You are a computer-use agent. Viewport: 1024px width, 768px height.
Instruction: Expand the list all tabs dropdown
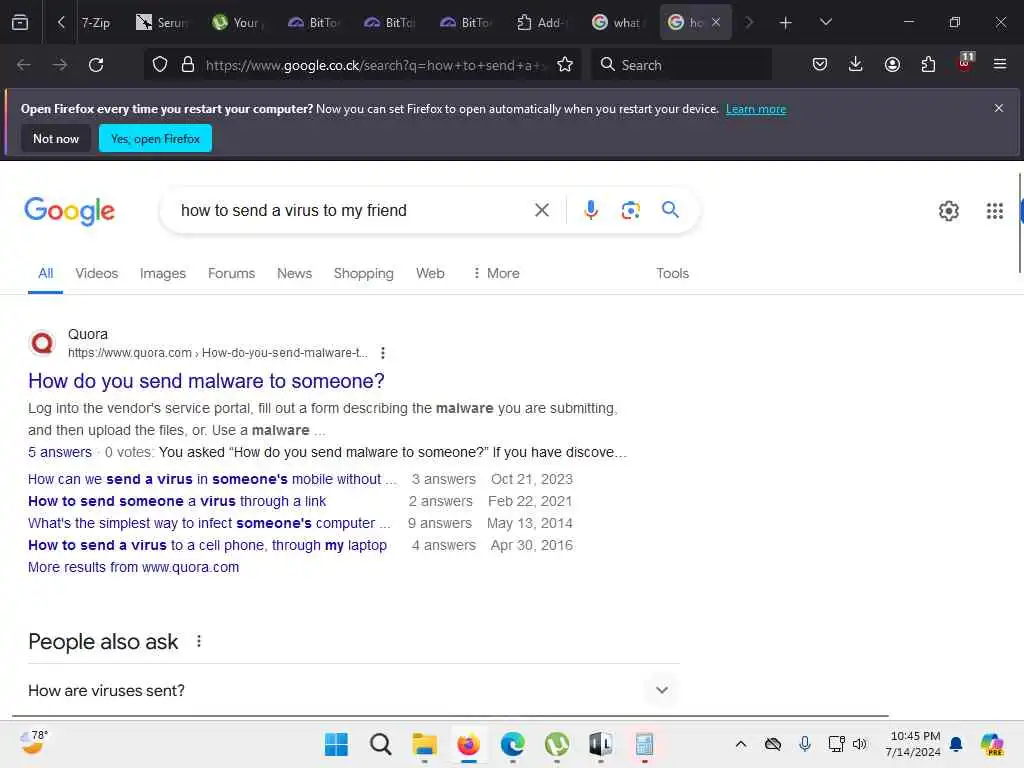825,23
